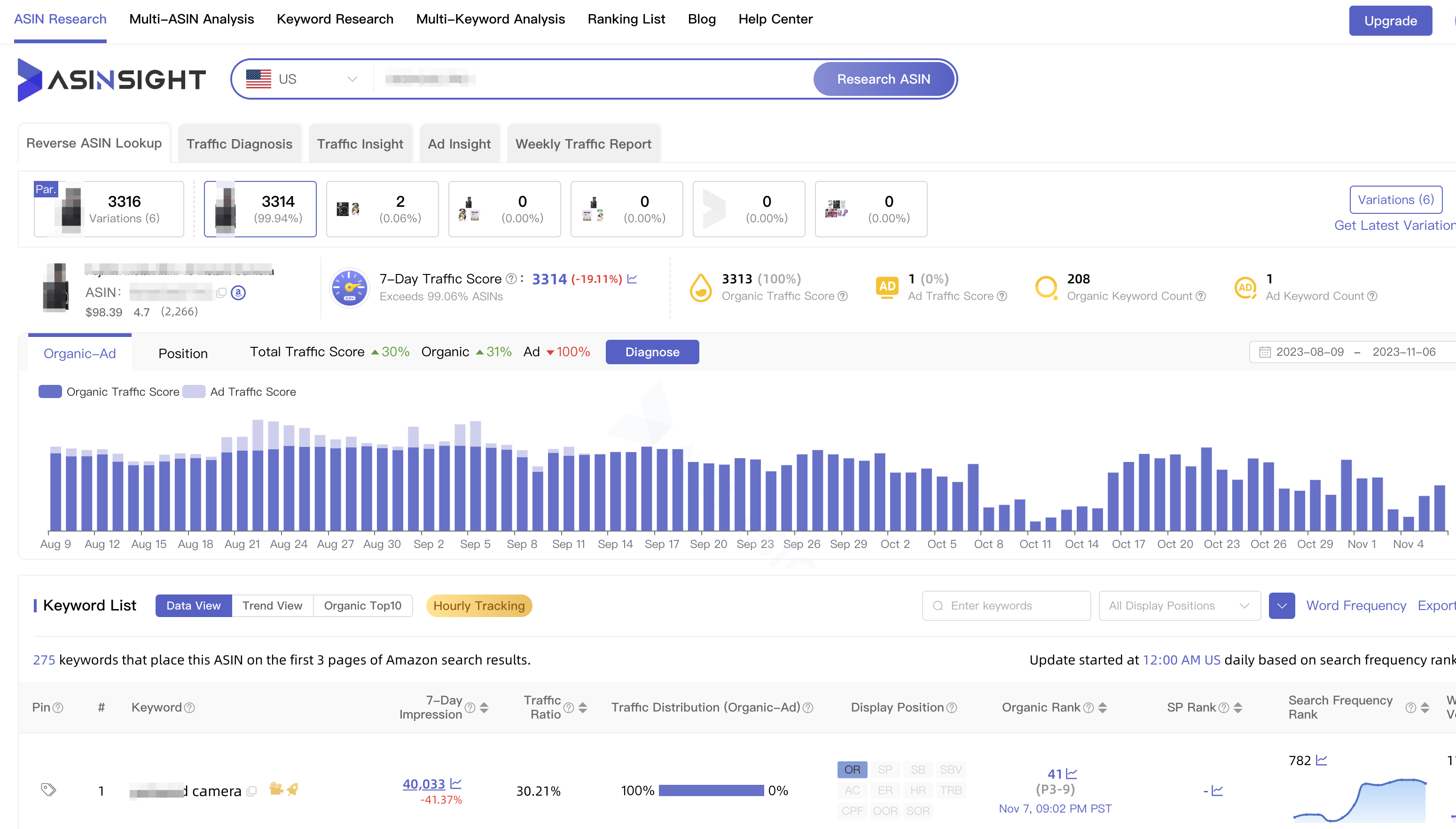Toggle the HR display position tag
The width and height of the screenshot is (1456, 829).
(918, 790)
